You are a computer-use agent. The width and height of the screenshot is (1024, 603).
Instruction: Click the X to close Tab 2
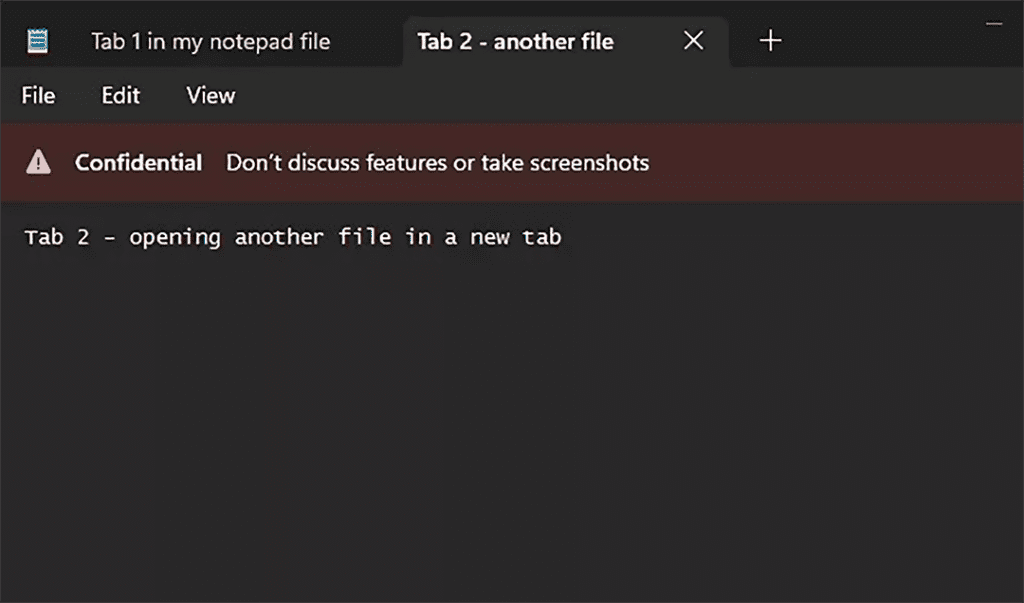point(693,40)
